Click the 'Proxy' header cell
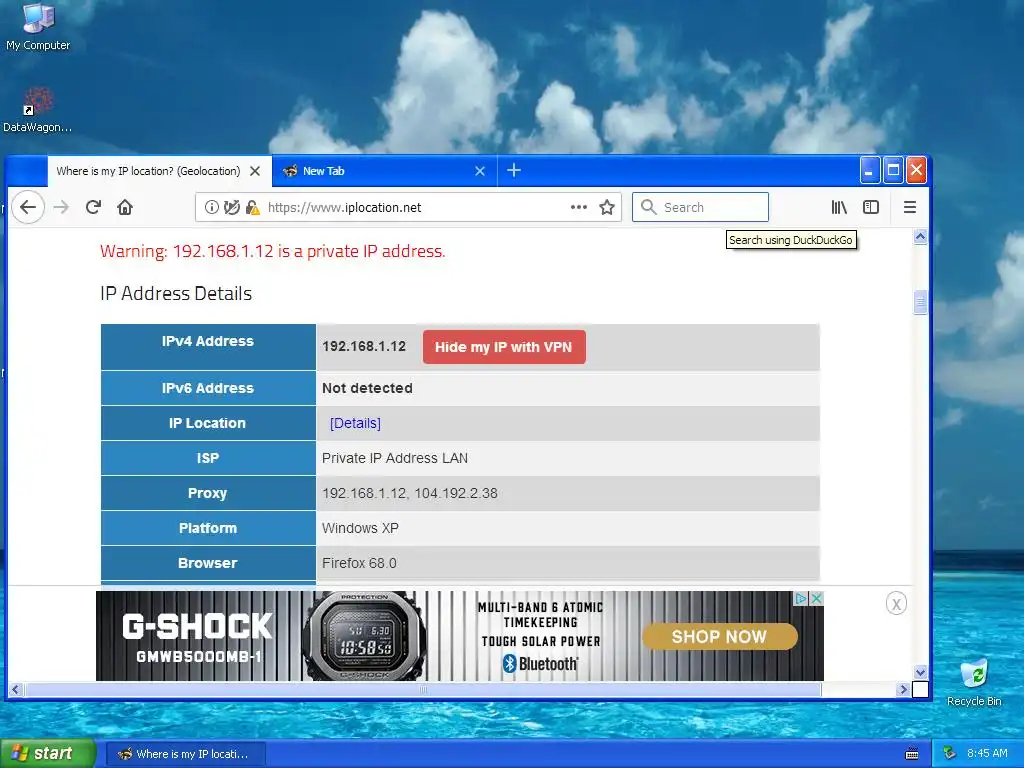This screenshot has width=1024, height=768. click(x=208, y=493)
